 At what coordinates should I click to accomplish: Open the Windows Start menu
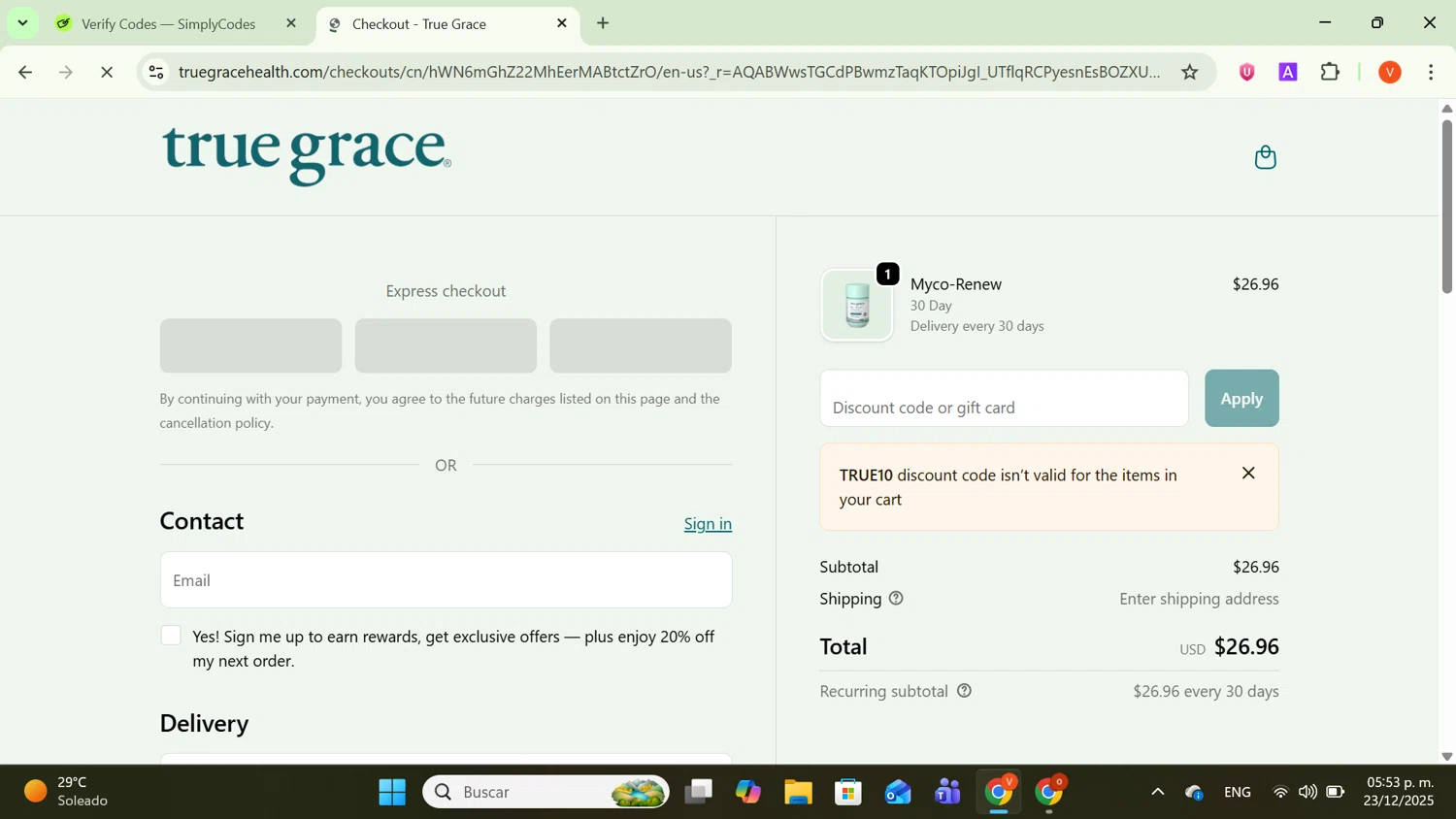tap(392, 793)
